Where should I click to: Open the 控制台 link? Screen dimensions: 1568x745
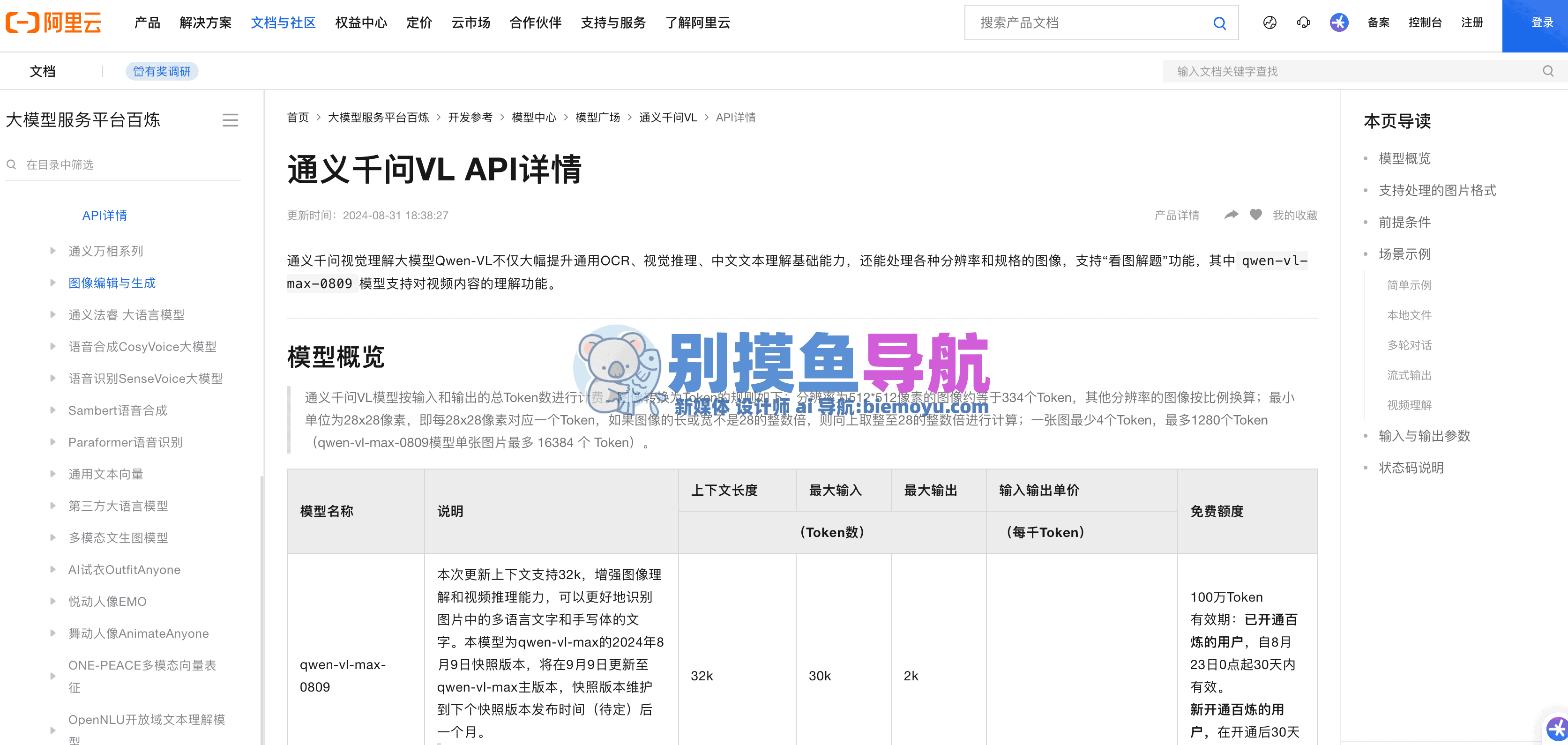coord(1425,22)
